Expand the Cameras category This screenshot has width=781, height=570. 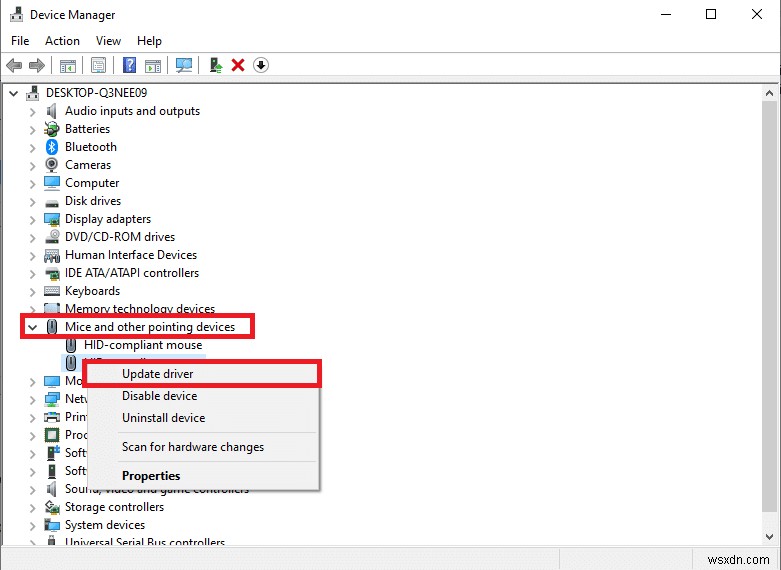[x=32, y=165]
